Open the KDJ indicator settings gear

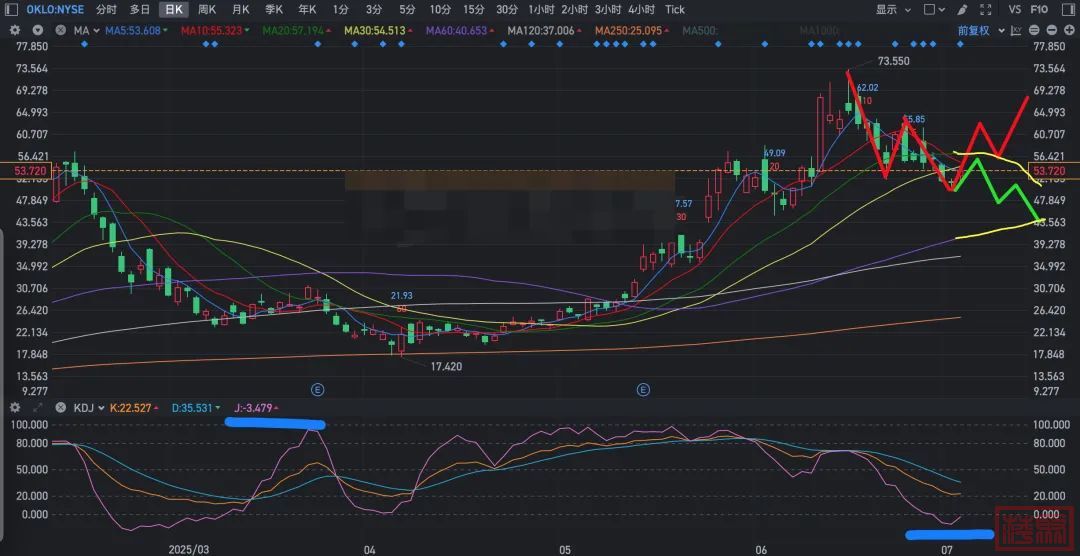click(15, 408)
